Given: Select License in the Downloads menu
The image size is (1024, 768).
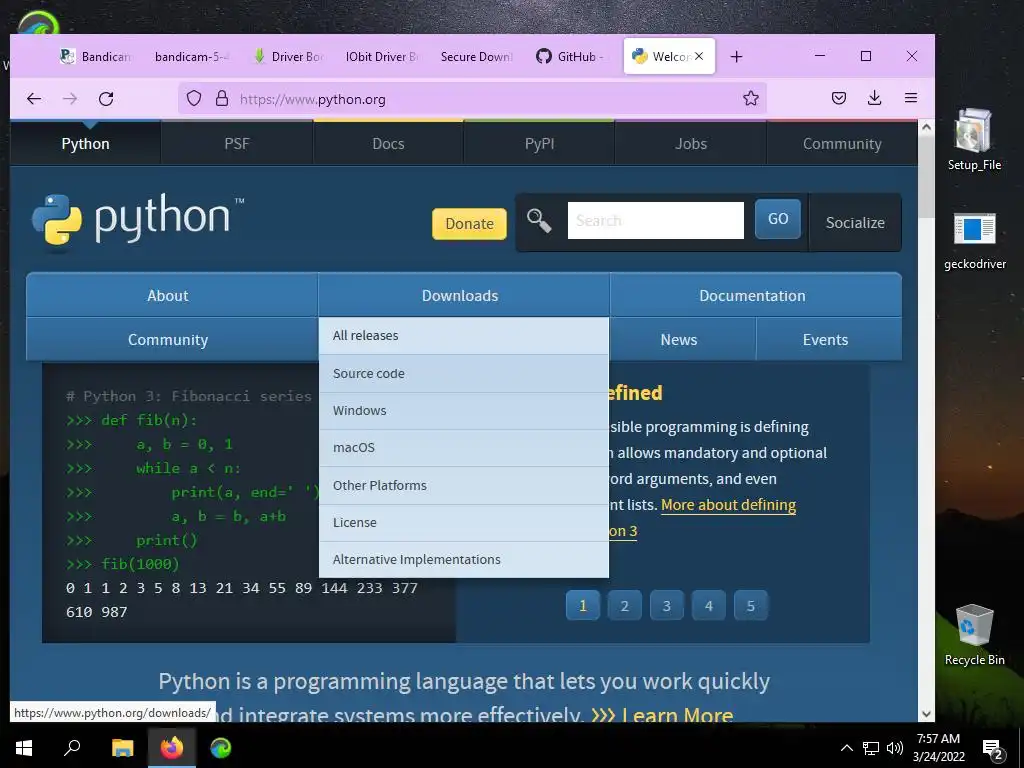Looking at the screenshot, I should (x=464, y=522).
